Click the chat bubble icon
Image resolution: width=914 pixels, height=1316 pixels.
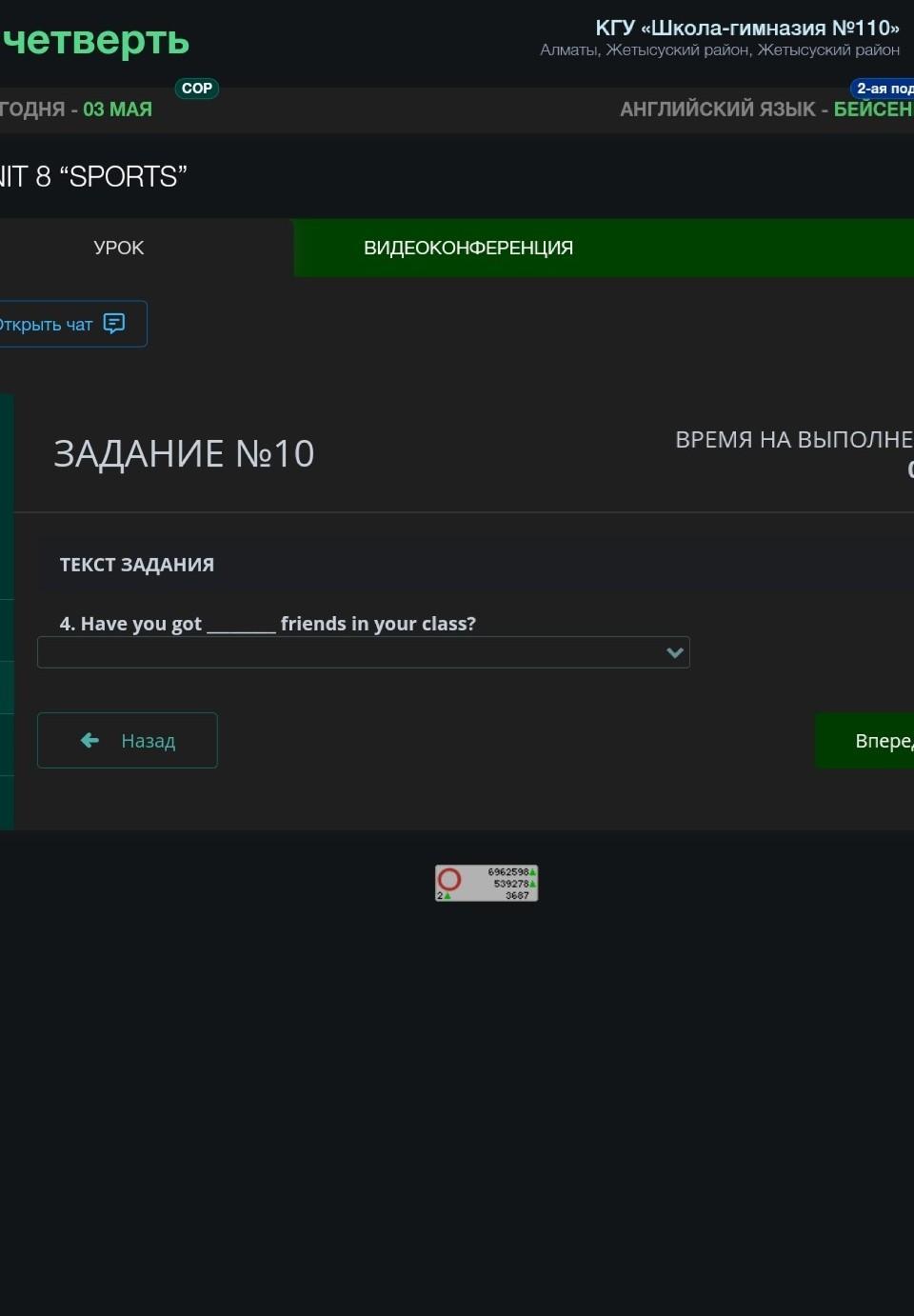pos(114,324)
